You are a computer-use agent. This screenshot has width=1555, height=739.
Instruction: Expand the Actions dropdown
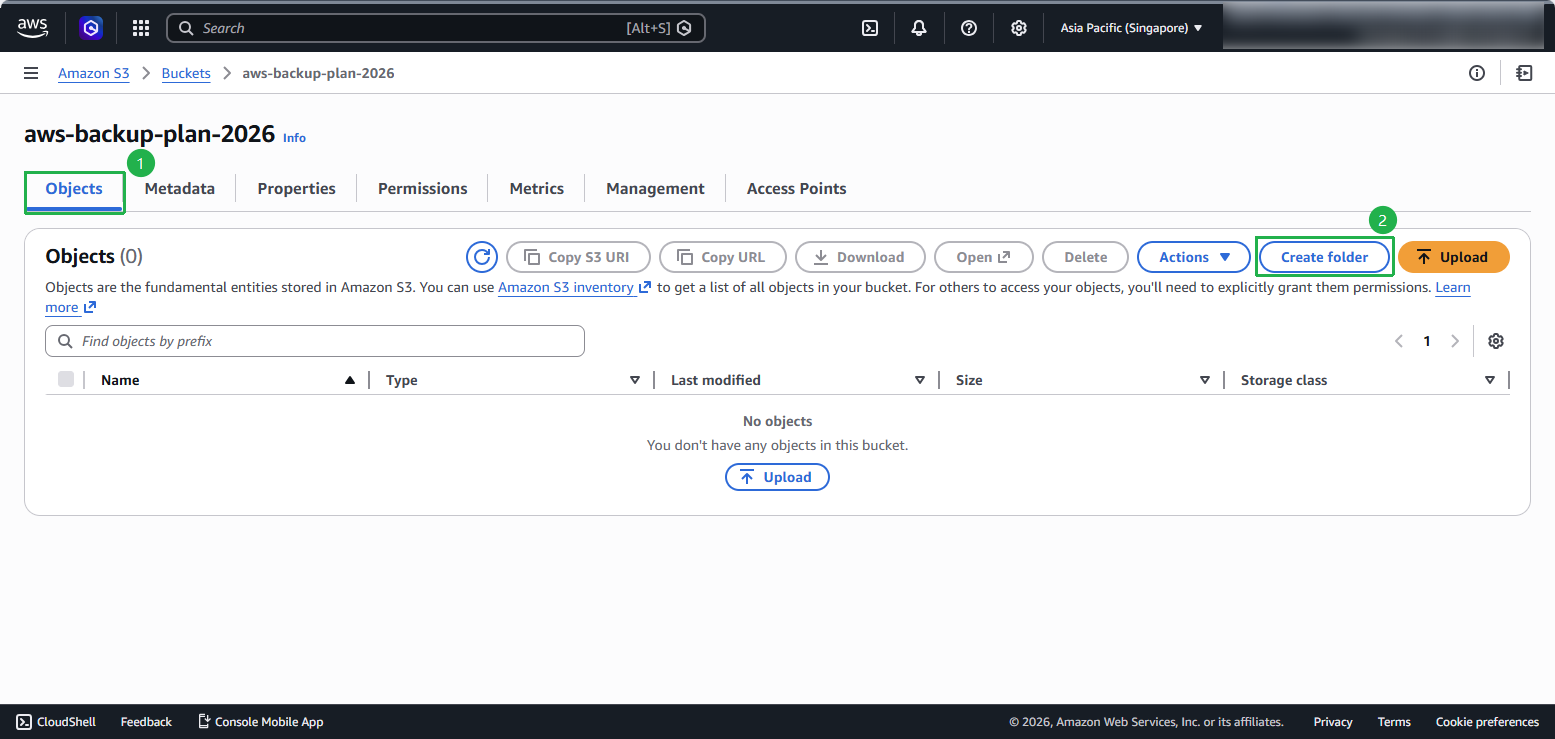(x=1194, y=257)
